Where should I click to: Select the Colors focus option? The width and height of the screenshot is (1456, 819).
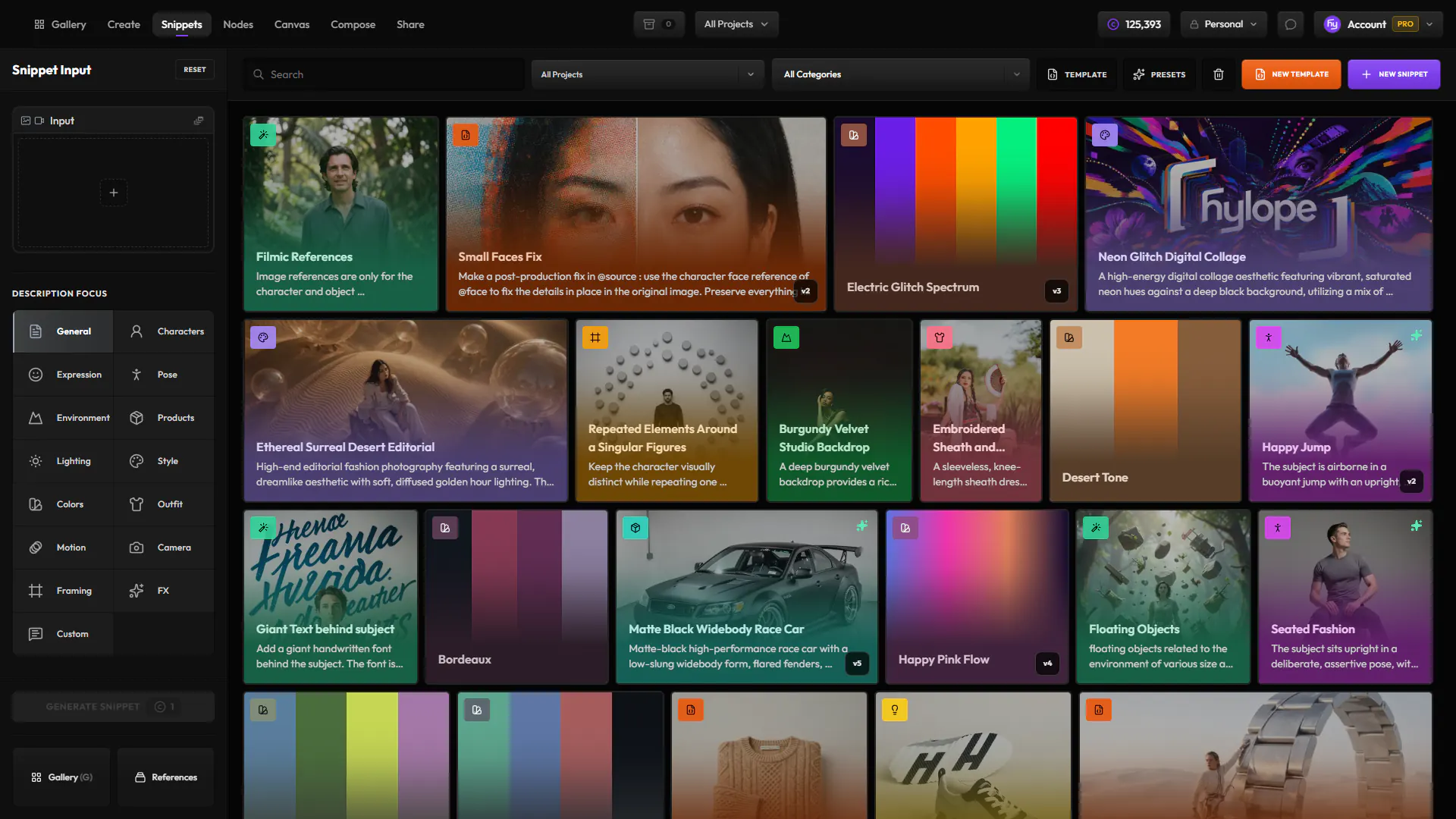point(63,504)
